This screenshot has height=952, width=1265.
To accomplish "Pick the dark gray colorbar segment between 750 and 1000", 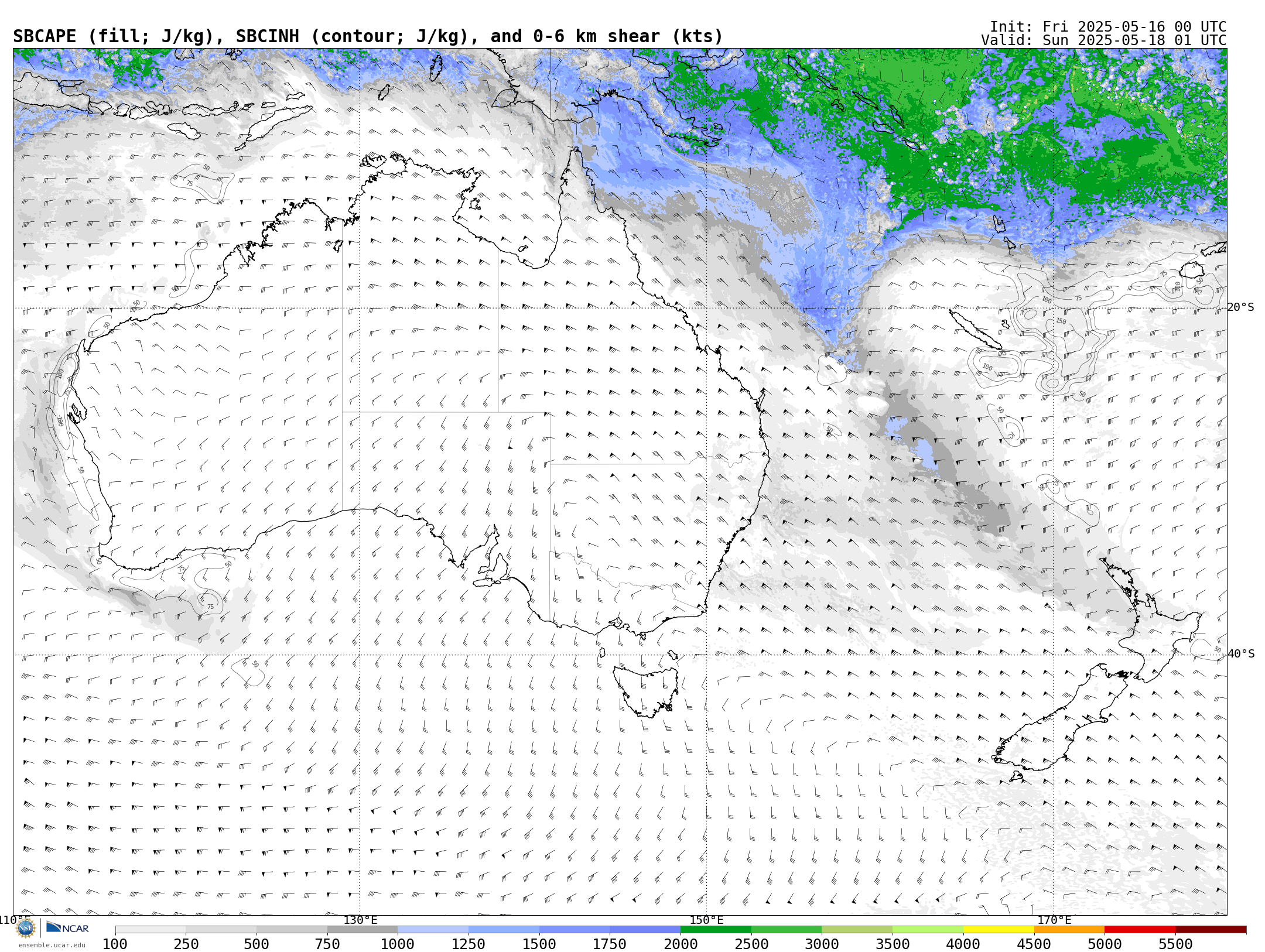I will pyautogui.click(x=363, y=930).
